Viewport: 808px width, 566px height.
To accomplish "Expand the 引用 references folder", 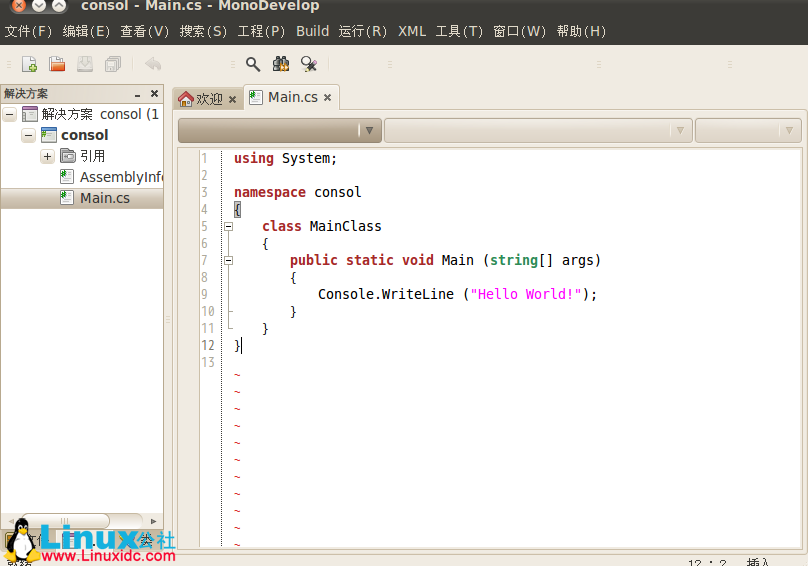I will (x=47, y=156).
